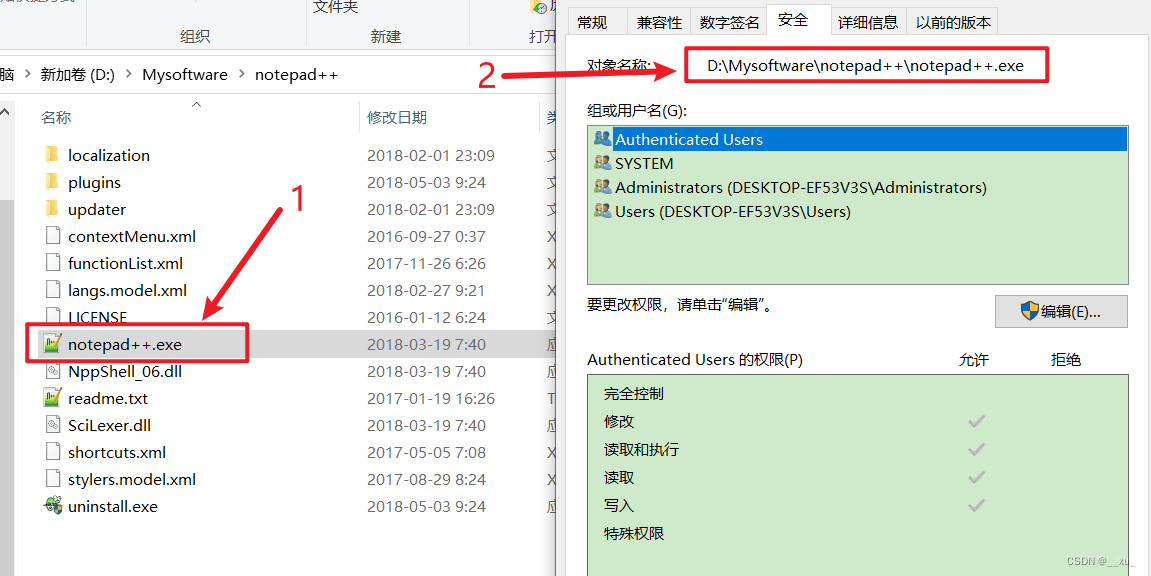Select the stylers.model.xml file name

coord(131,479)
